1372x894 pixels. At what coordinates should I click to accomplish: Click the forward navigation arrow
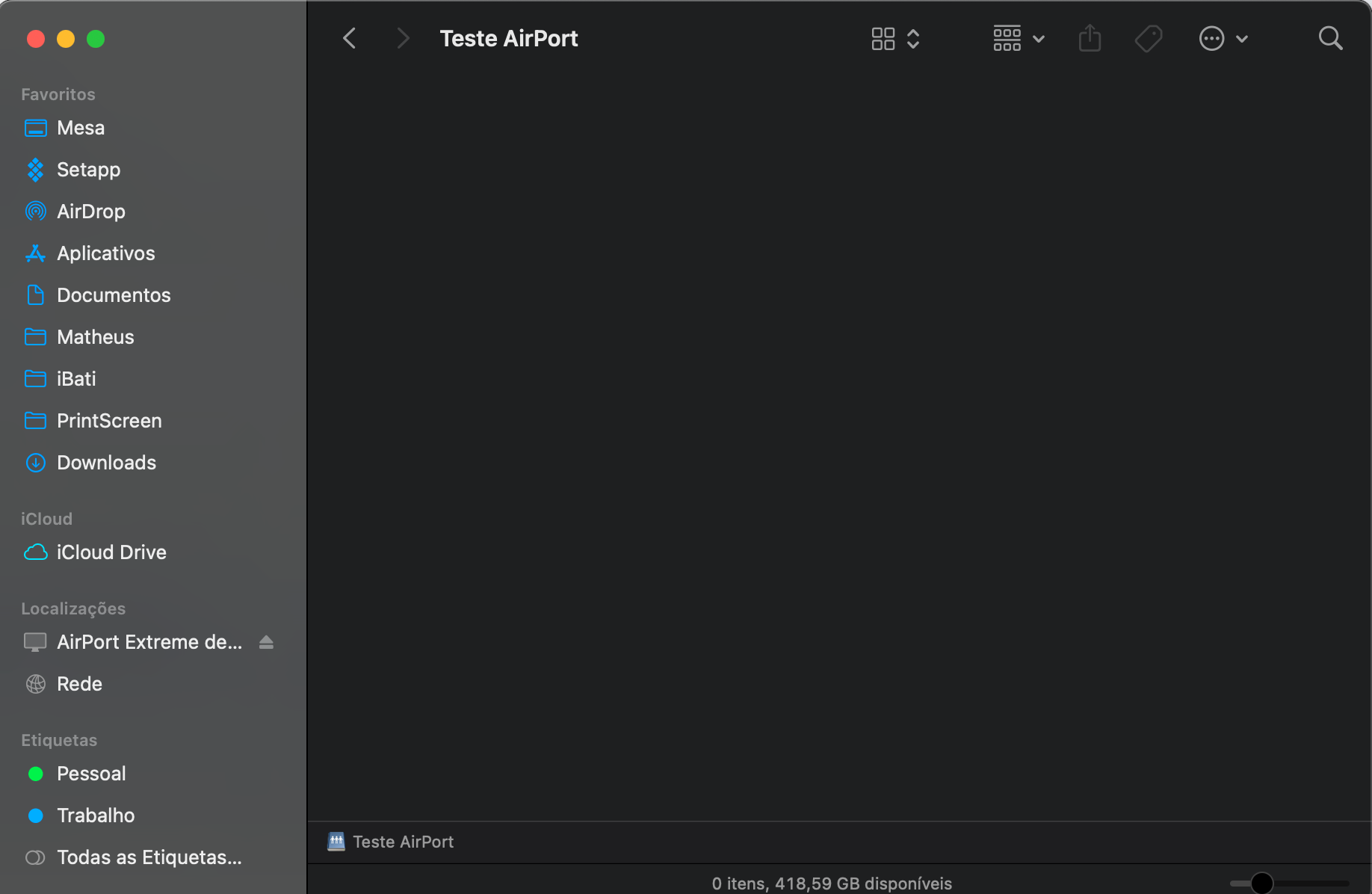tap(403, 38)
